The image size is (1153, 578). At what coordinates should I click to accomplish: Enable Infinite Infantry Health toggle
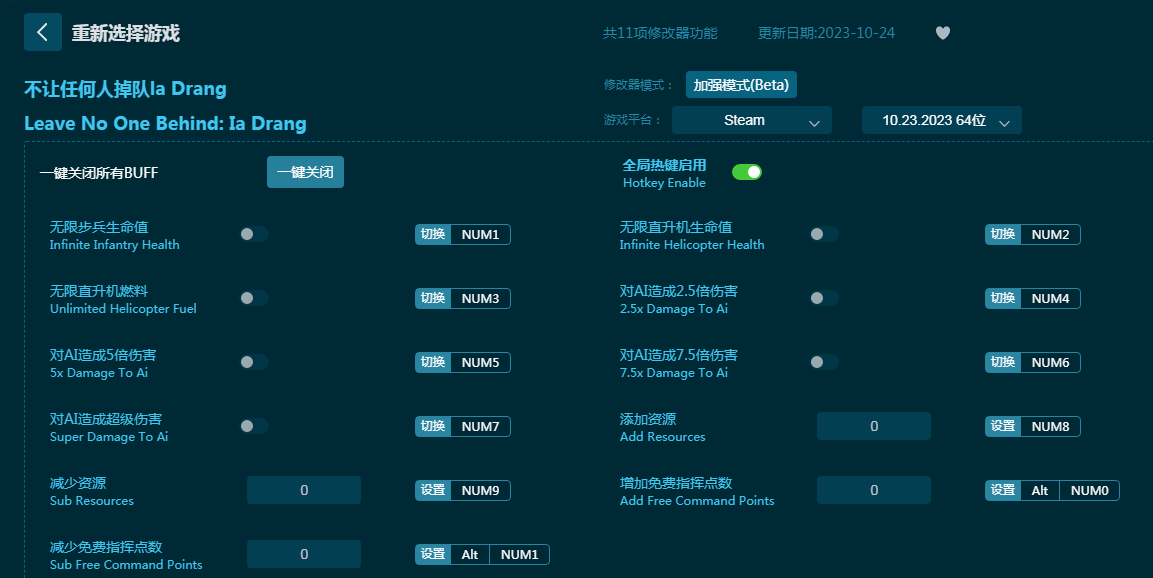[254, 234]
